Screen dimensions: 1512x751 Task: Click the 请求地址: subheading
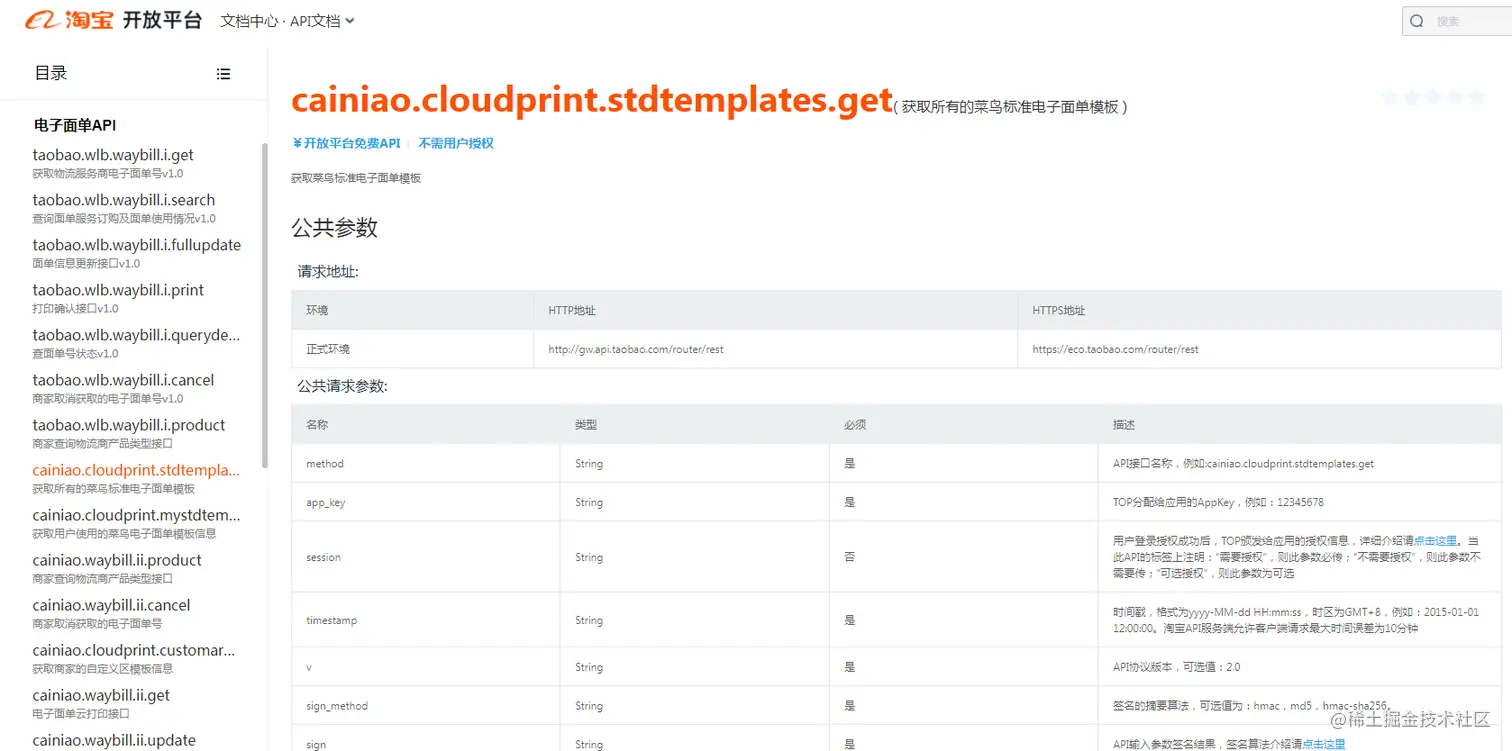[328, 272]
